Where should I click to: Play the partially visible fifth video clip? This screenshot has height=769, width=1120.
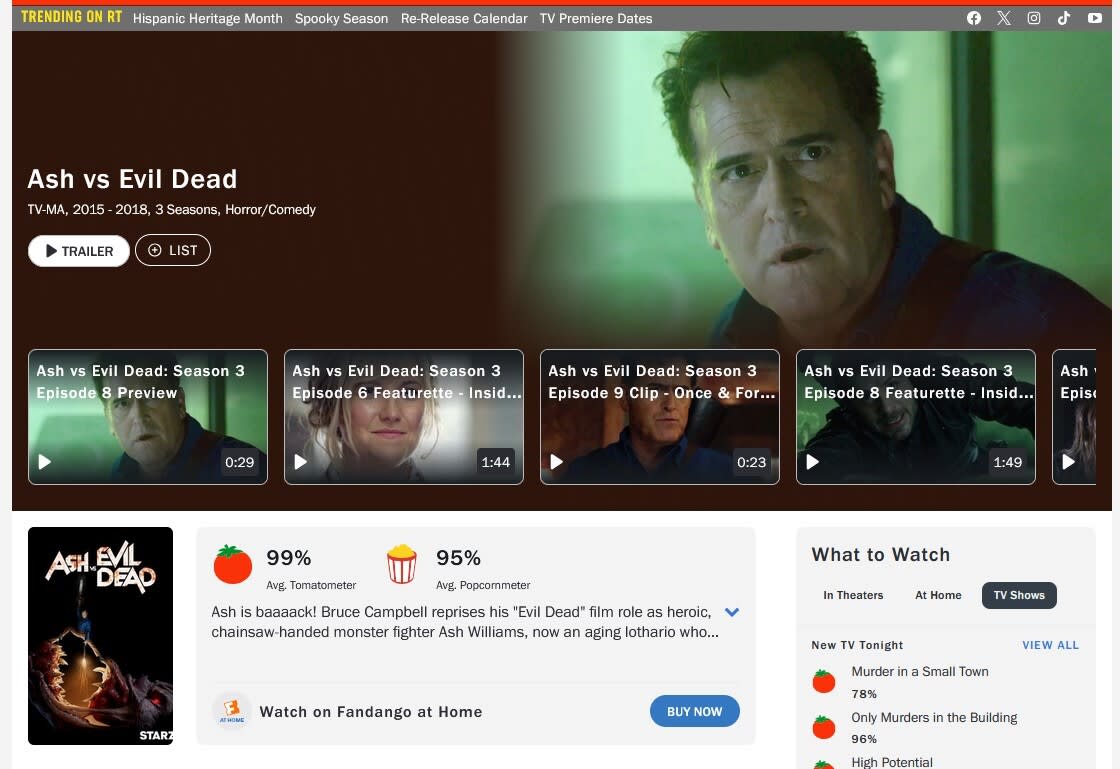(x=1069, y=462)
